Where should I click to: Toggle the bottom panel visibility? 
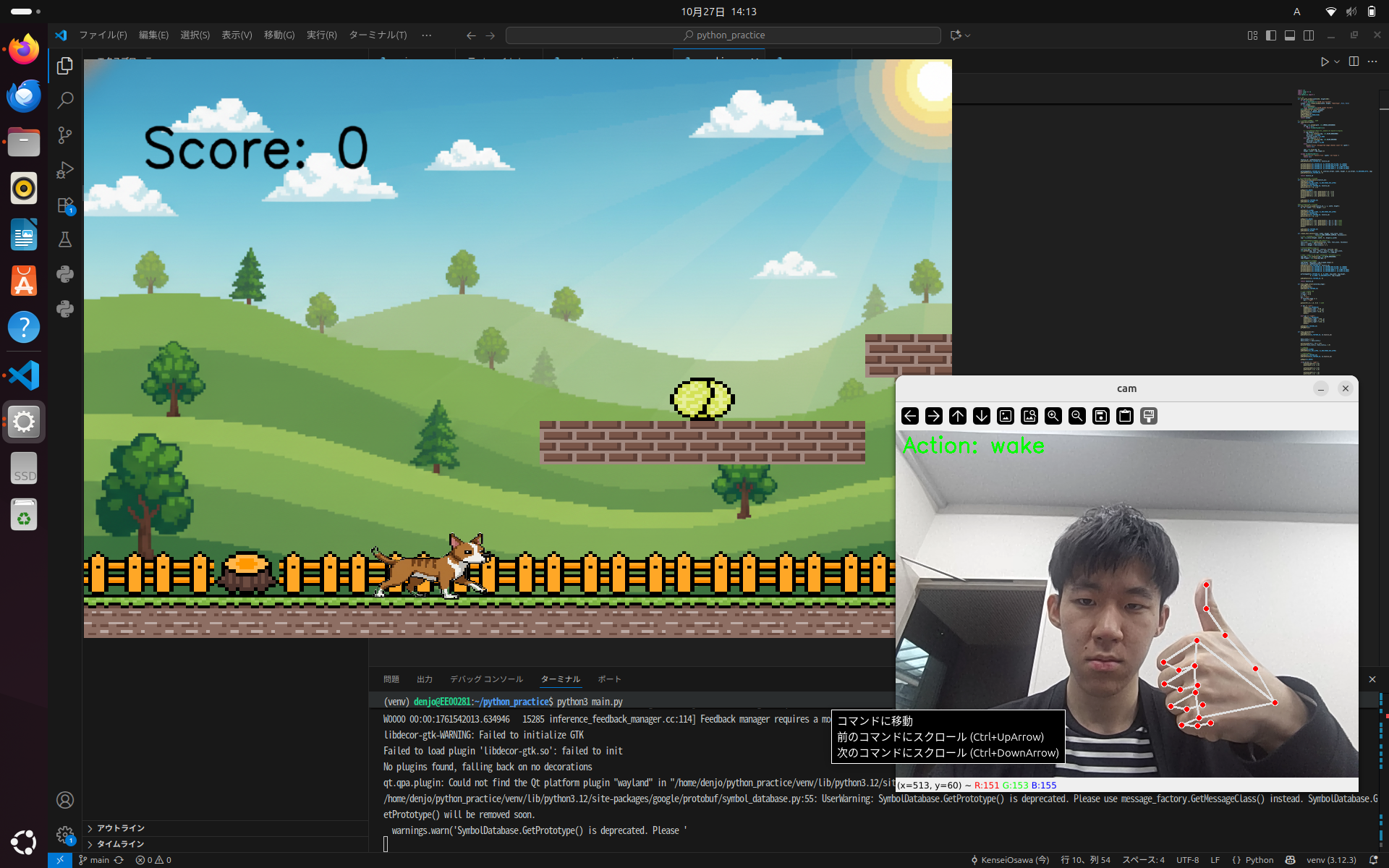point(1290,35)
